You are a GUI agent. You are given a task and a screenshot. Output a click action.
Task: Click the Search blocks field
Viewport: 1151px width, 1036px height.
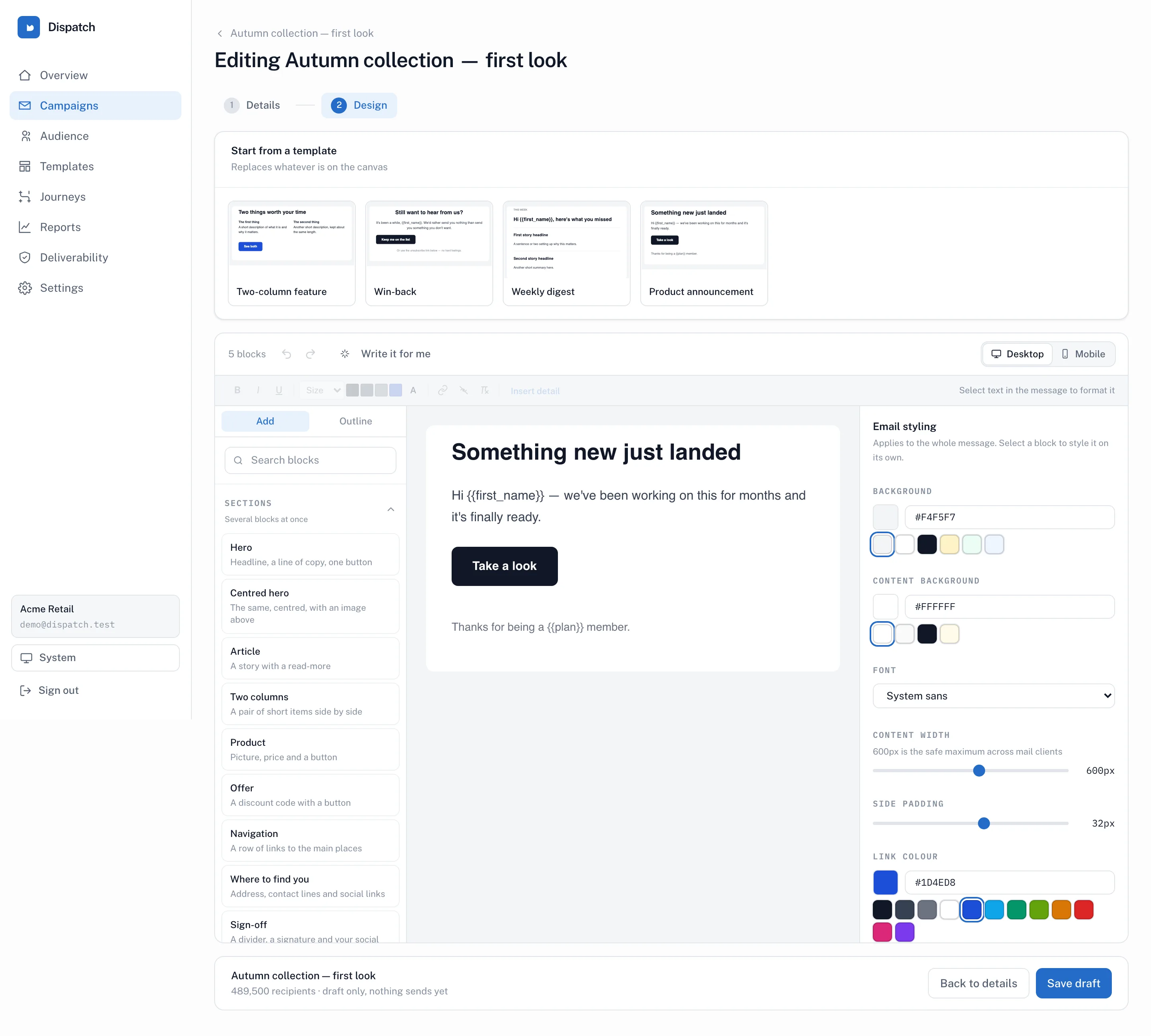(310, 460)
